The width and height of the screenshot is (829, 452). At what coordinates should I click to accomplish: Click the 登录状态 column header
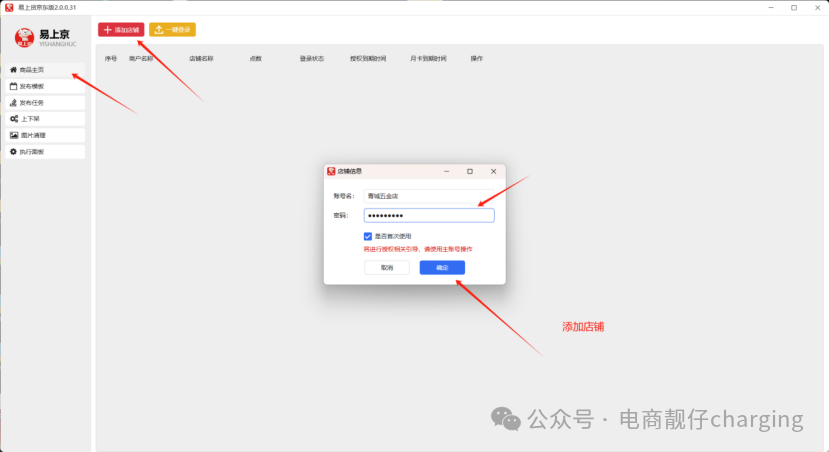click(312, 59)
